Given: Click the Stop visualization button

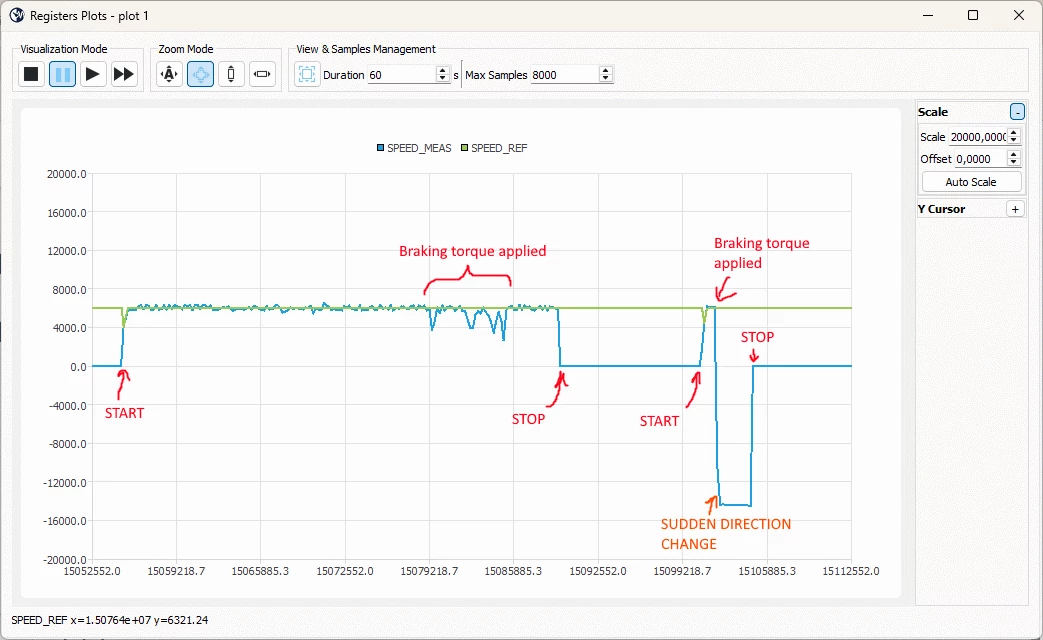Looking at the screenshot, I should pos(31,74).
